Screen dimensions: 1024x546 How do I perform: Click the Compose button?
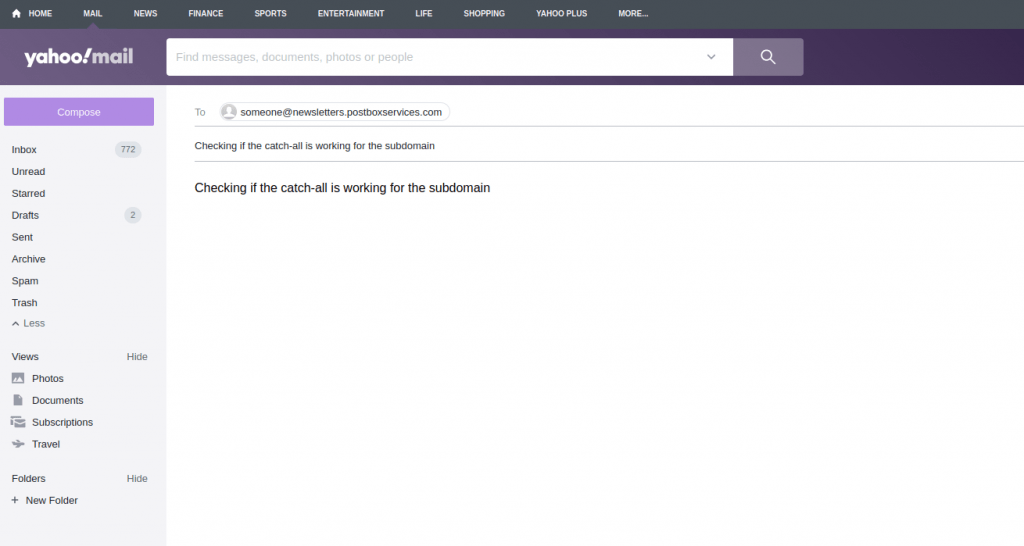[x=79, y=112]
